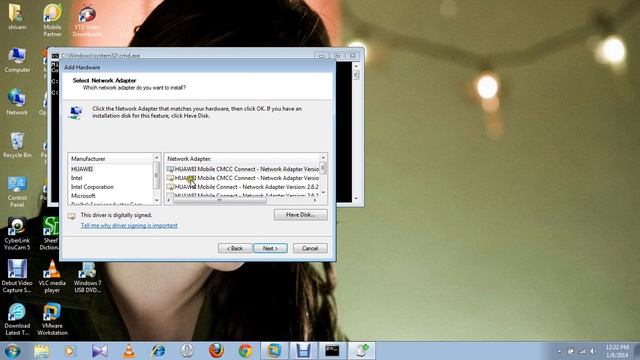Open the shivam folder on the desktop

click(x=17, y=17)
